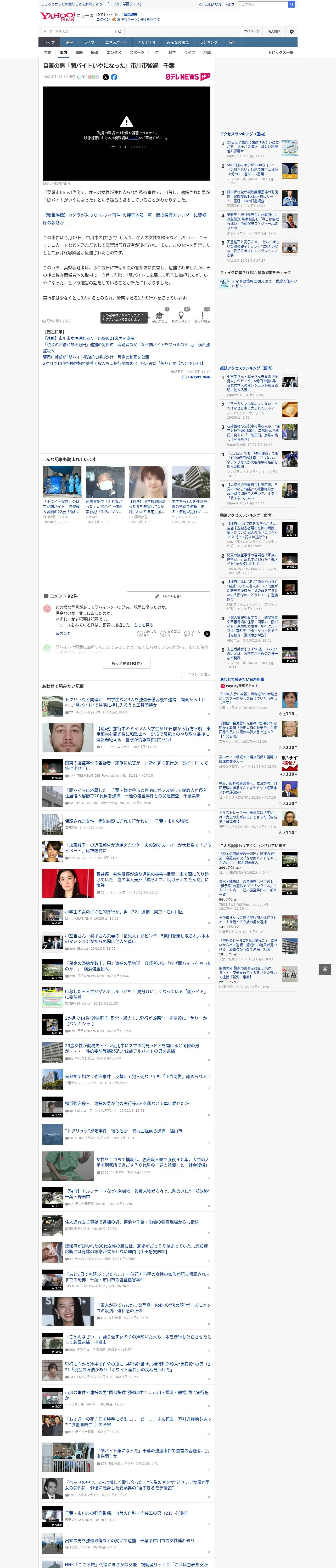Close the reaction tooltip popup
Viewport: 336px width, 1568px height.
click(146, 315)
